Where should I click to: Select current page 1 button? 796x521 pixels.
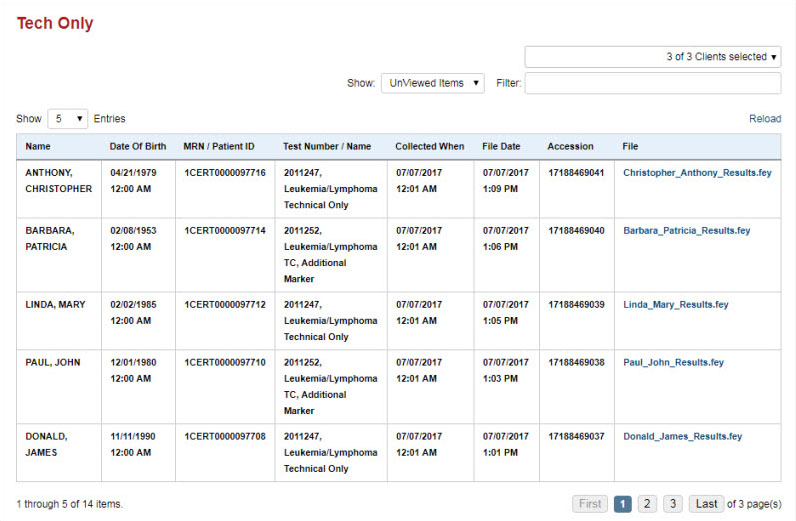(622, 504)
